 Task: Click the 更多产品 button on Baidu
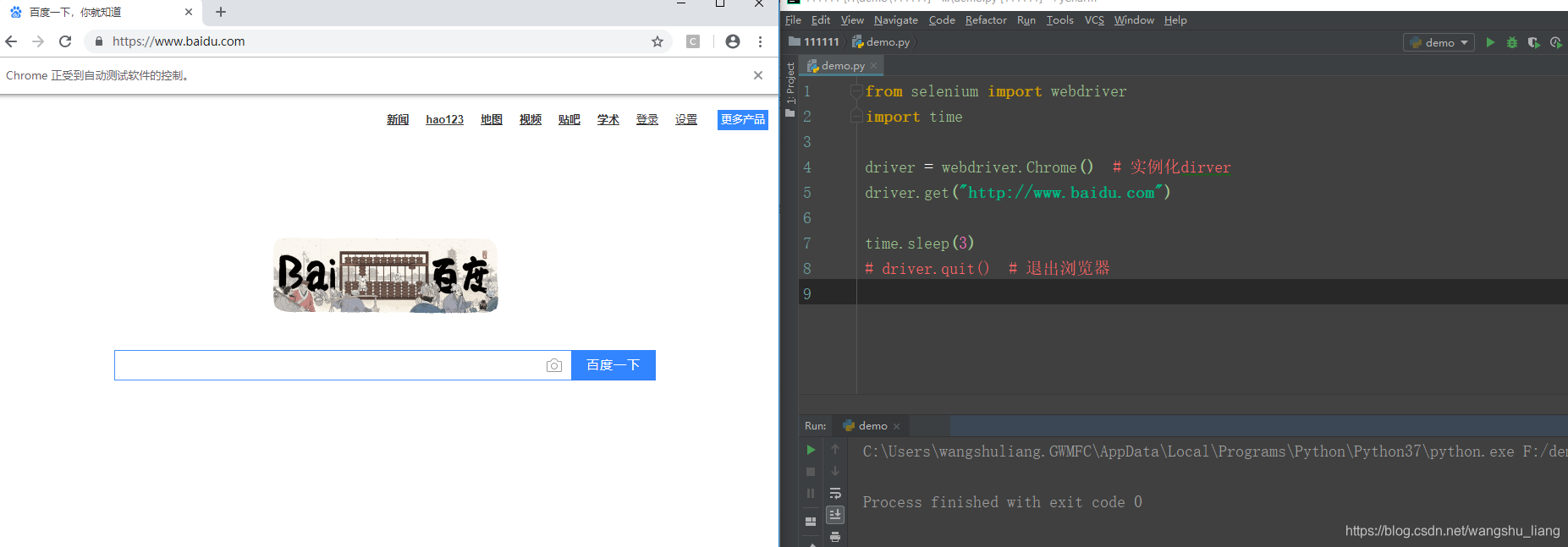[743, 120]
